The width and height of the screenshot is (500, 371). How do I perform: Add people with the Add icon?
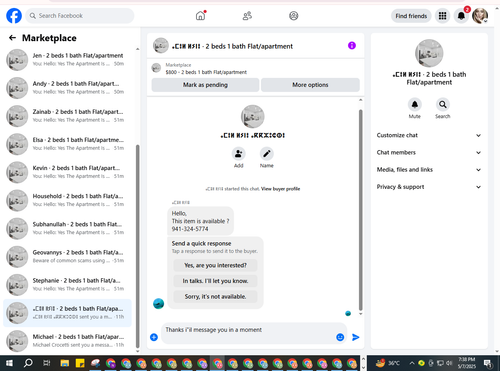tap(239, 154)
